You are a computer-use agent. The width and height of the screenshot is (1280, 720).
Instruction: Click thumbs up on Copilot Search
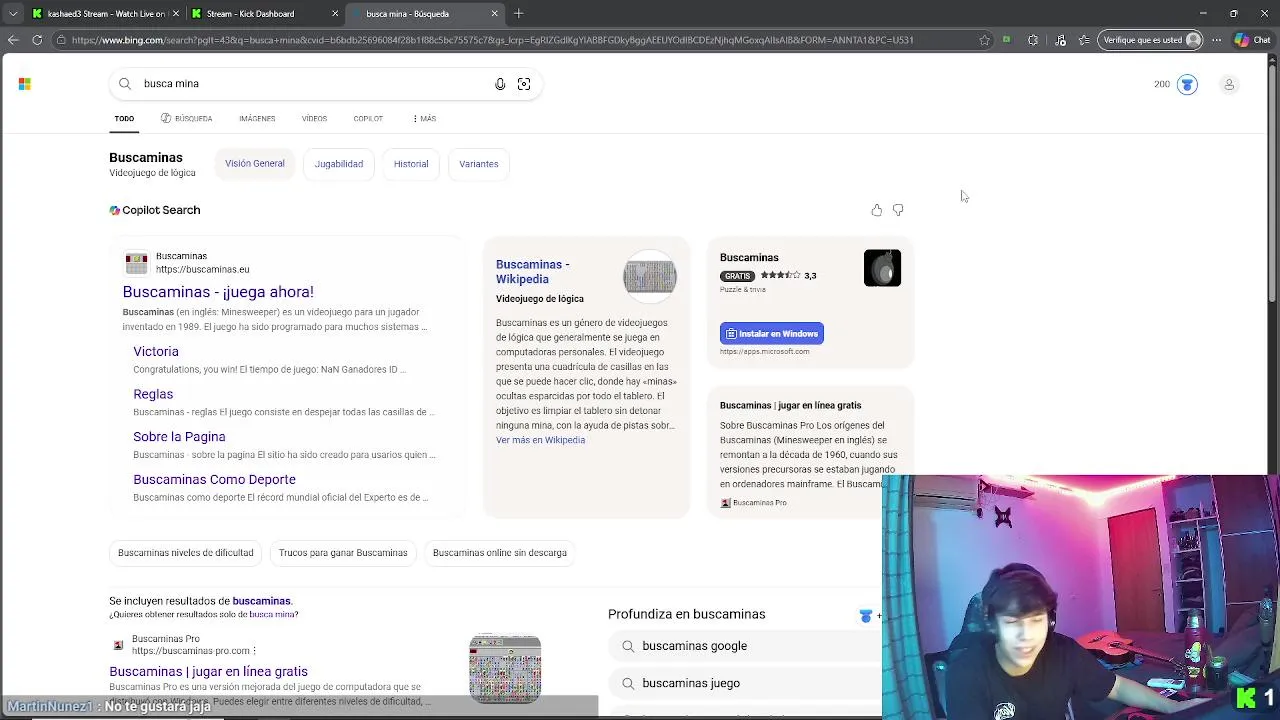click(877, 210)
